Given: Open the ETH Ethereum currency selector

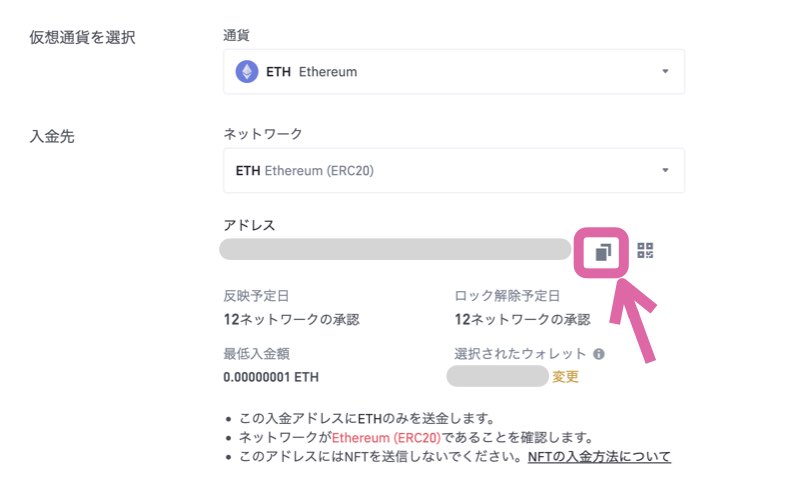Looking at the screenshot, I should tap(454, 72).
